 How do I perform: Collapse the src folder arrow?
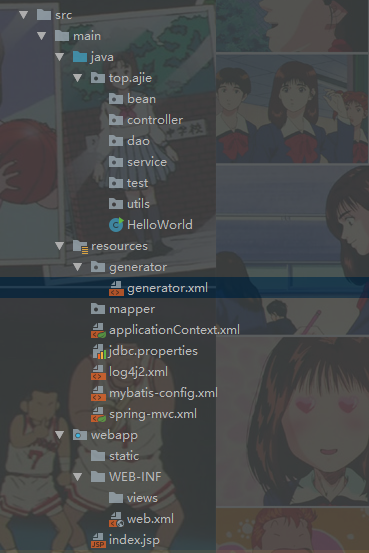point(24,15)
